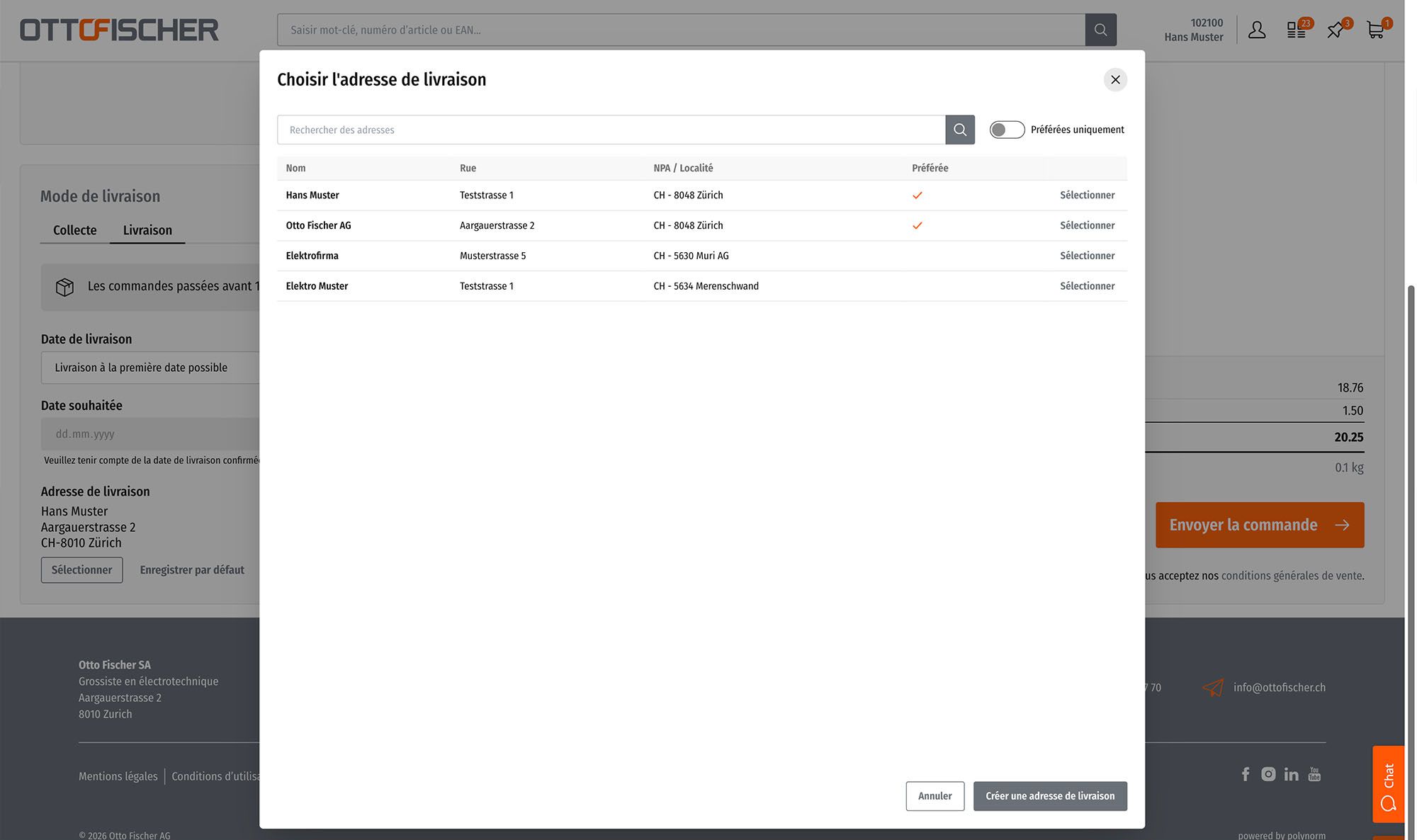Open the user account icon
The height and width of the screenshot is (840, 1417).
(1256, 30)
